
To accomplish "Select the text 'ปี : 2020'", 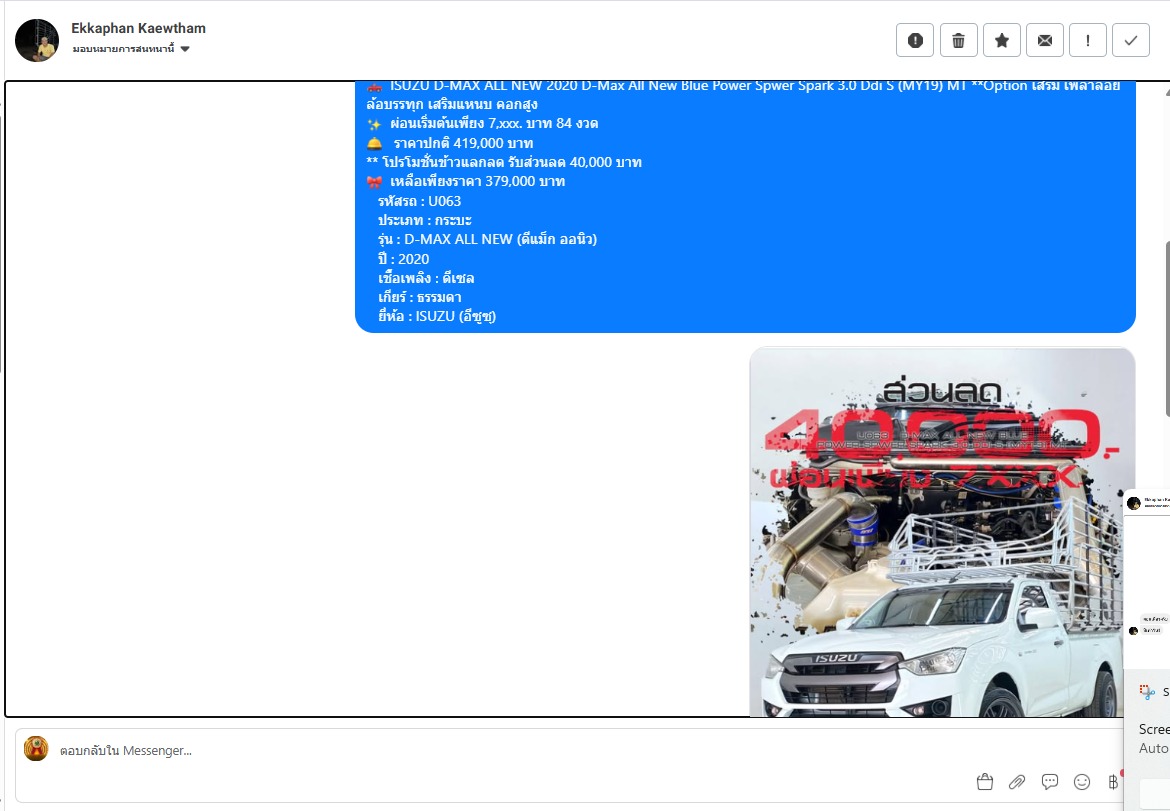I will (x=404, y=259).
